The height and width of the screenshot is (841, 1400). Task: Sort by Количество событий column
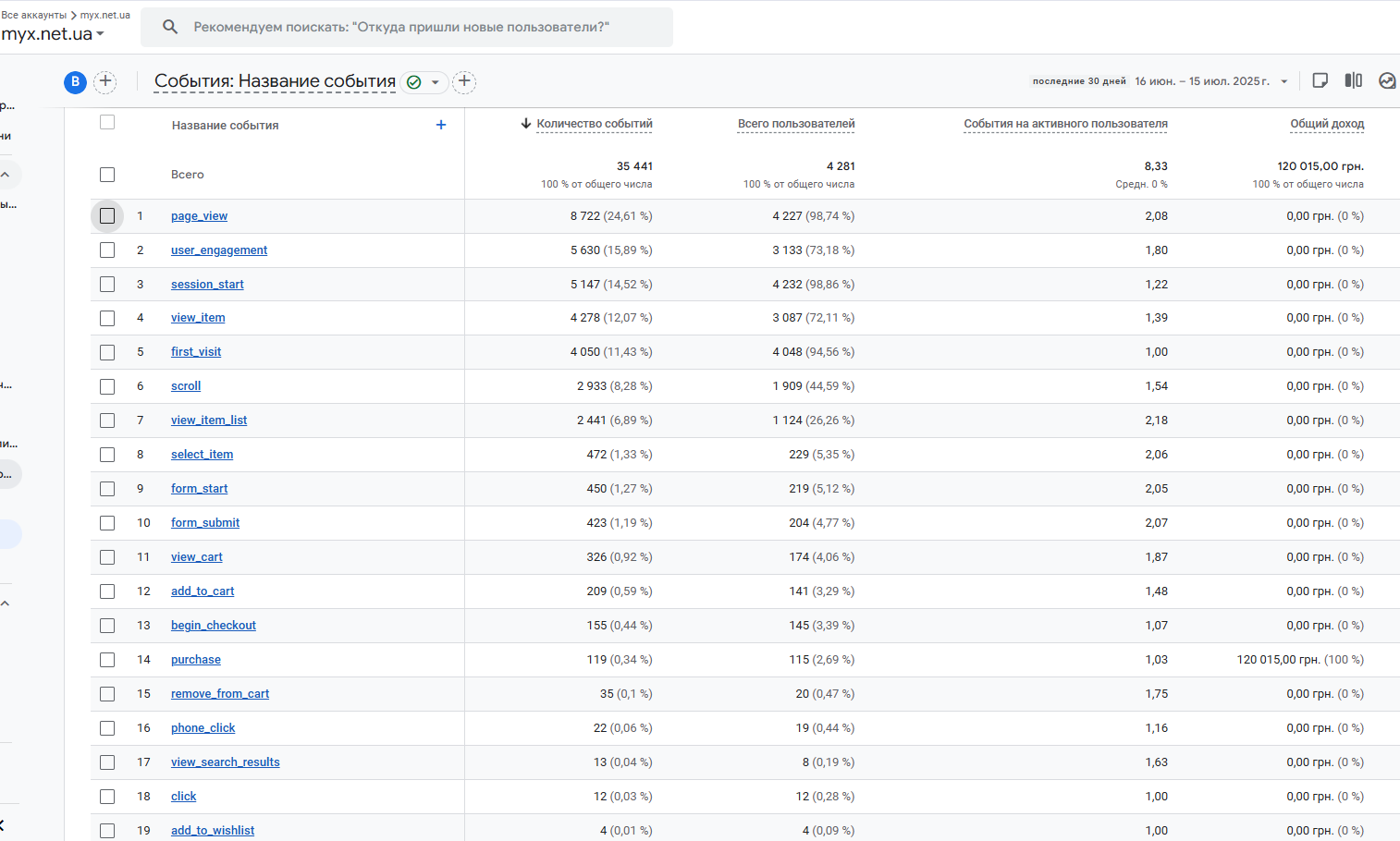tap(595, 124)
